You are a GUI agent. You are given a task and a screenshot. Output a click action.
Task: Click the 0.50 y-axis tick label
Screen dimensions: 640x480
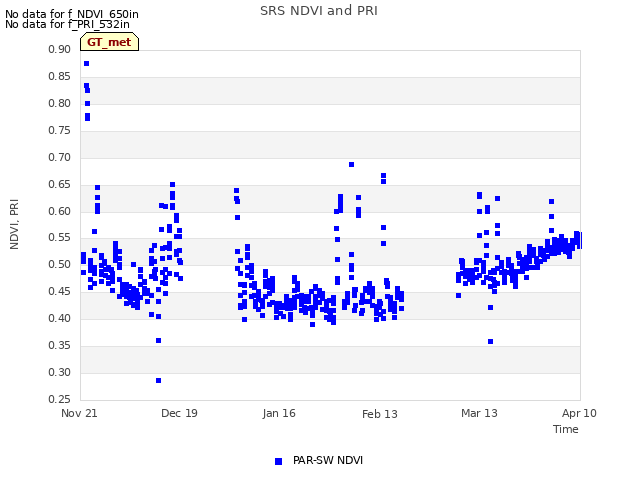(x=59, y=264)
